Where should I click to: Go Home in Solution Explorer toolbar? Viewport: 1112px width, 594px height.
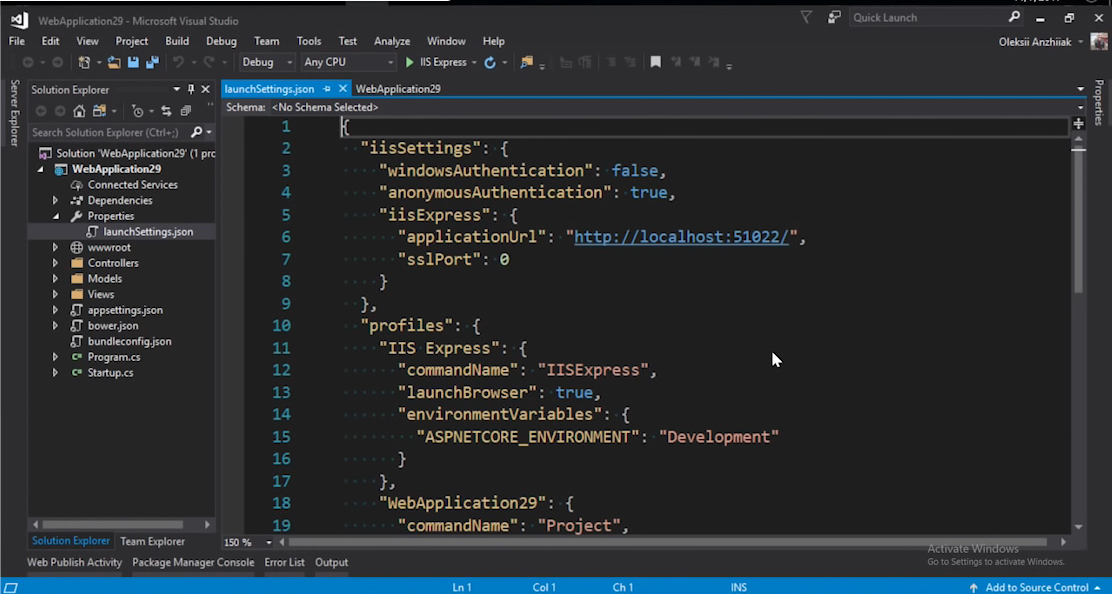pos(79,111)
